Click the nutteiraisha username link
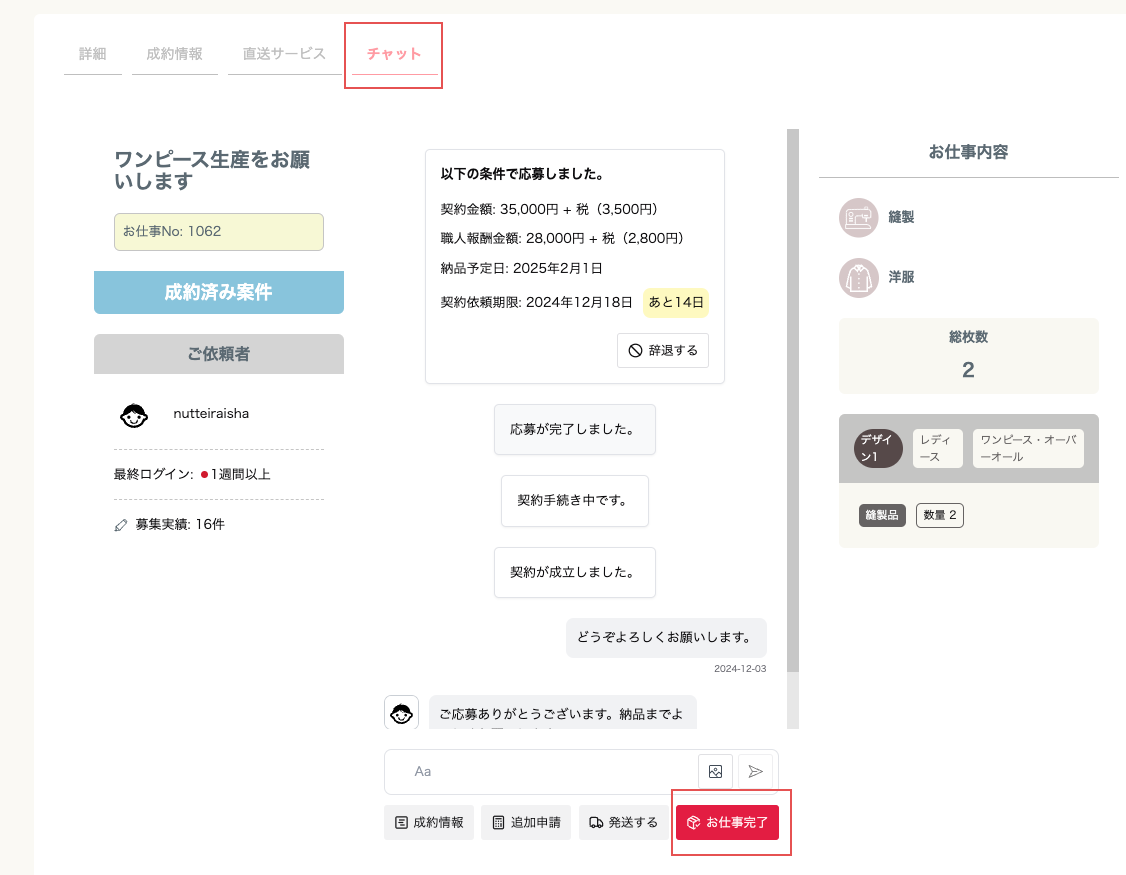Viewport: 1126px width, 875px height. point(211,414)
